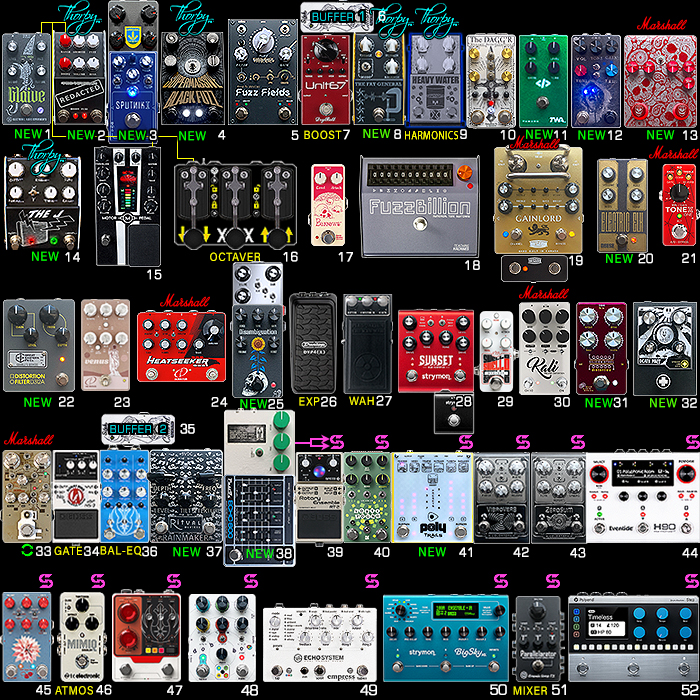Click the pink S icon above Mimiq

click(98, 581)
